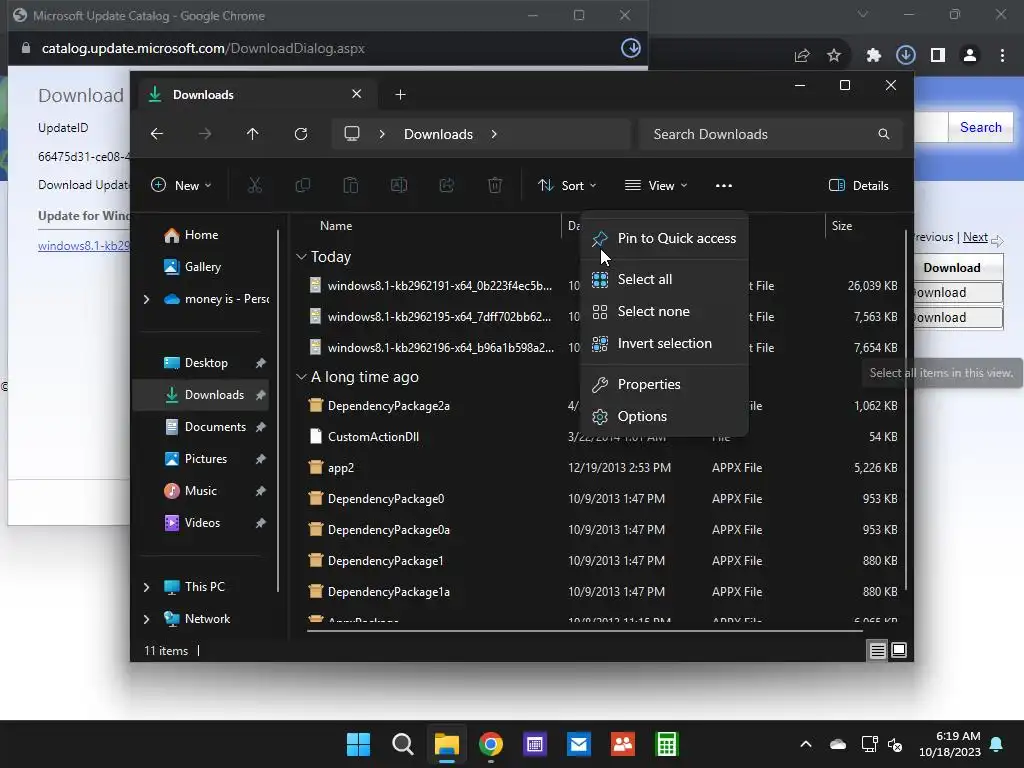Open Pictures in navigation pane
This screenshot has width=1024, height=768.
(x=201, y=459)
